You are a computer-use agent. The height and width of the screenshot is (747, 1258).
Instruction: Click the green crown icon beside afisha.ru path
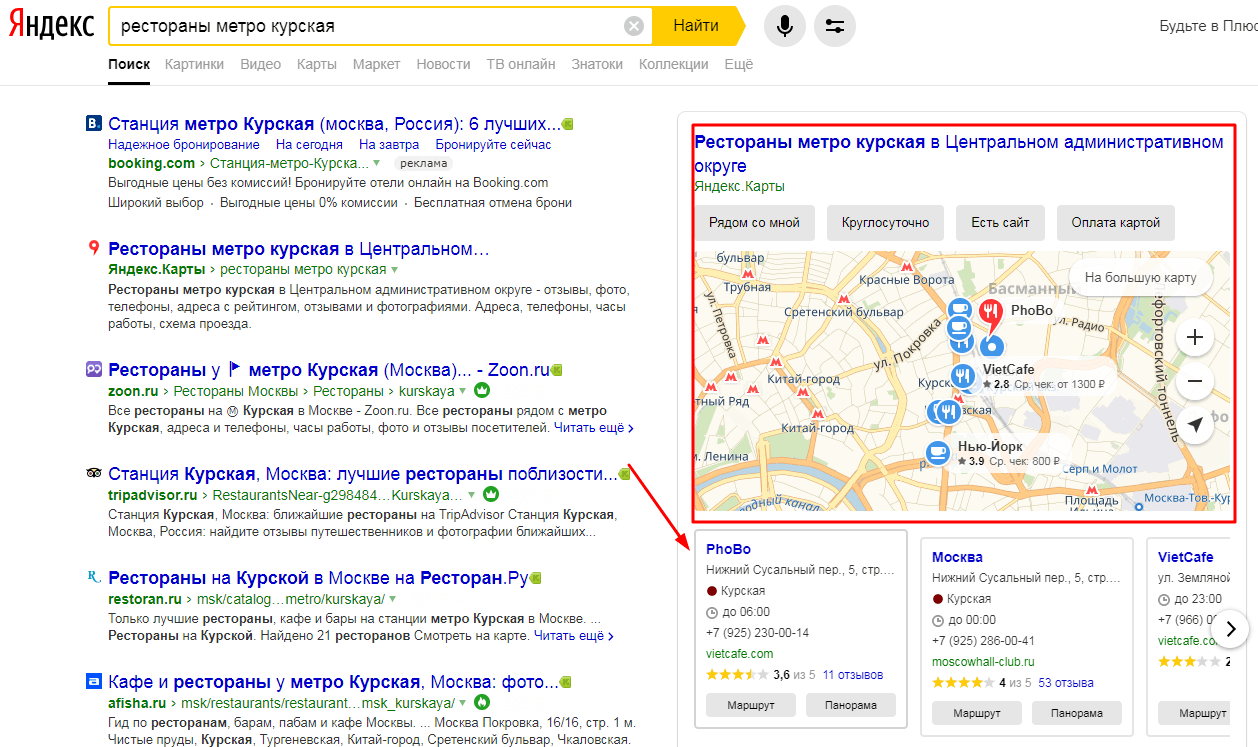pos(481,702)
